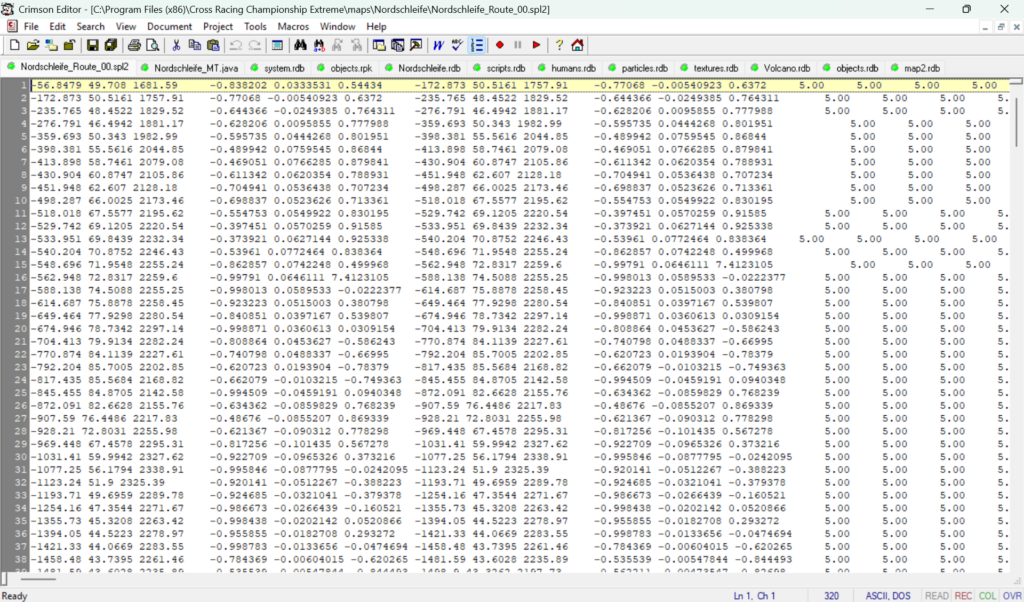Image resolution: width=1024 pixels, height=602 pixels.
Task: Cut selection with the scissors icon
Action: click(176, 45)
